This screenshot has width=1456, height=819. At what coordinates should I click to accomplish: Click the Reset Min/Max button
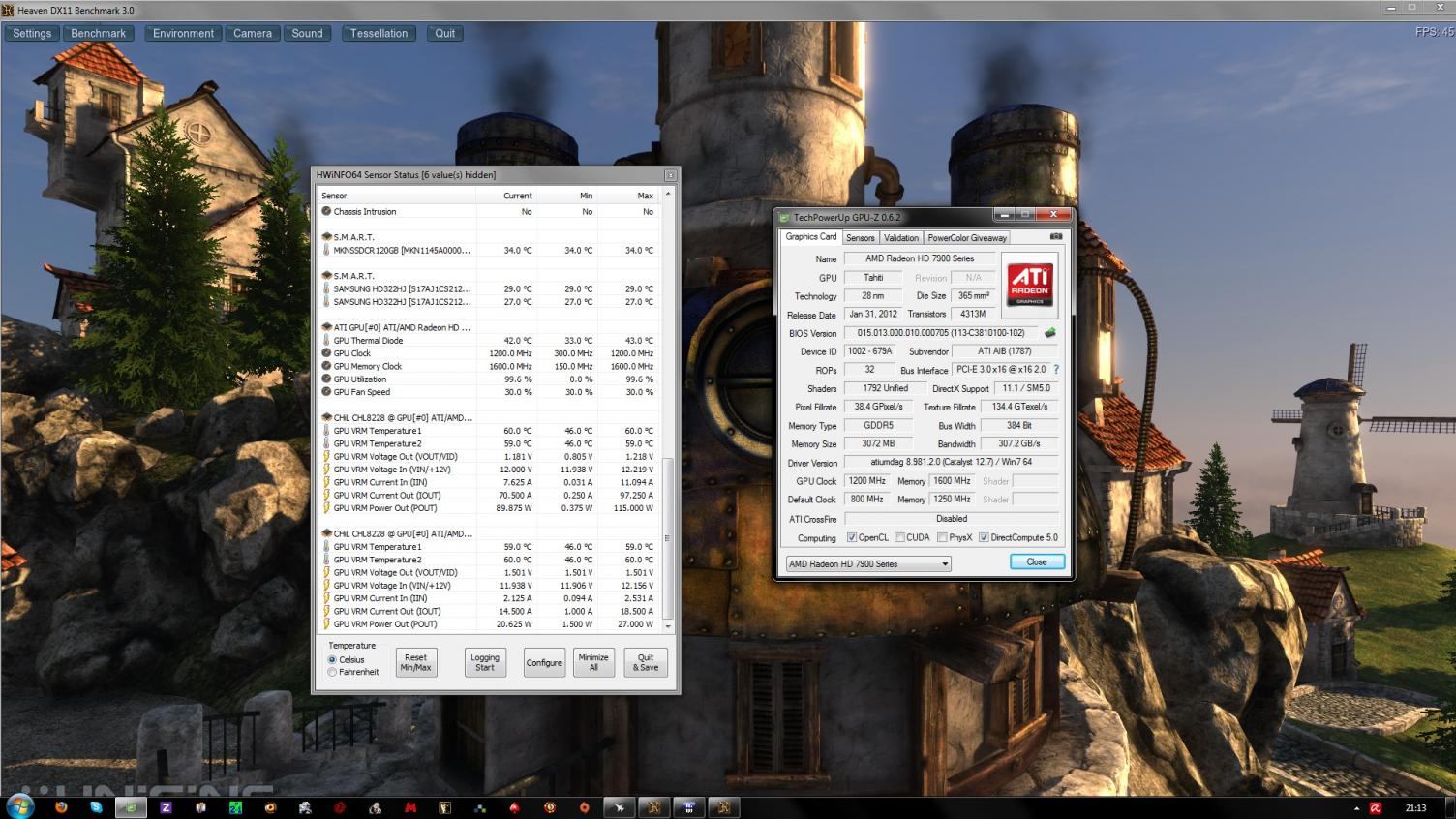415,662
